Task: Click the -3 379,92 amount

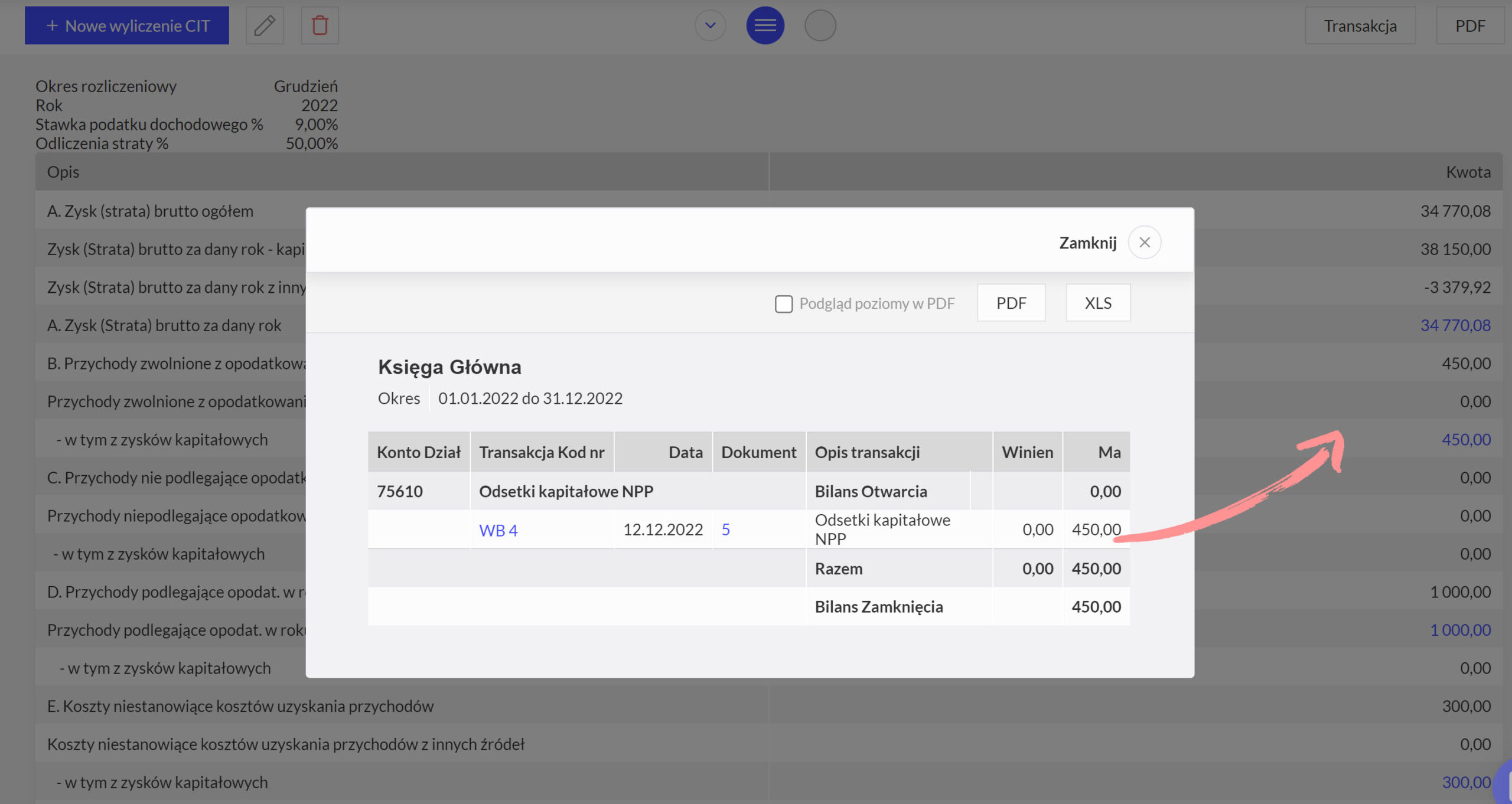Action: (x=1457, y=287)
